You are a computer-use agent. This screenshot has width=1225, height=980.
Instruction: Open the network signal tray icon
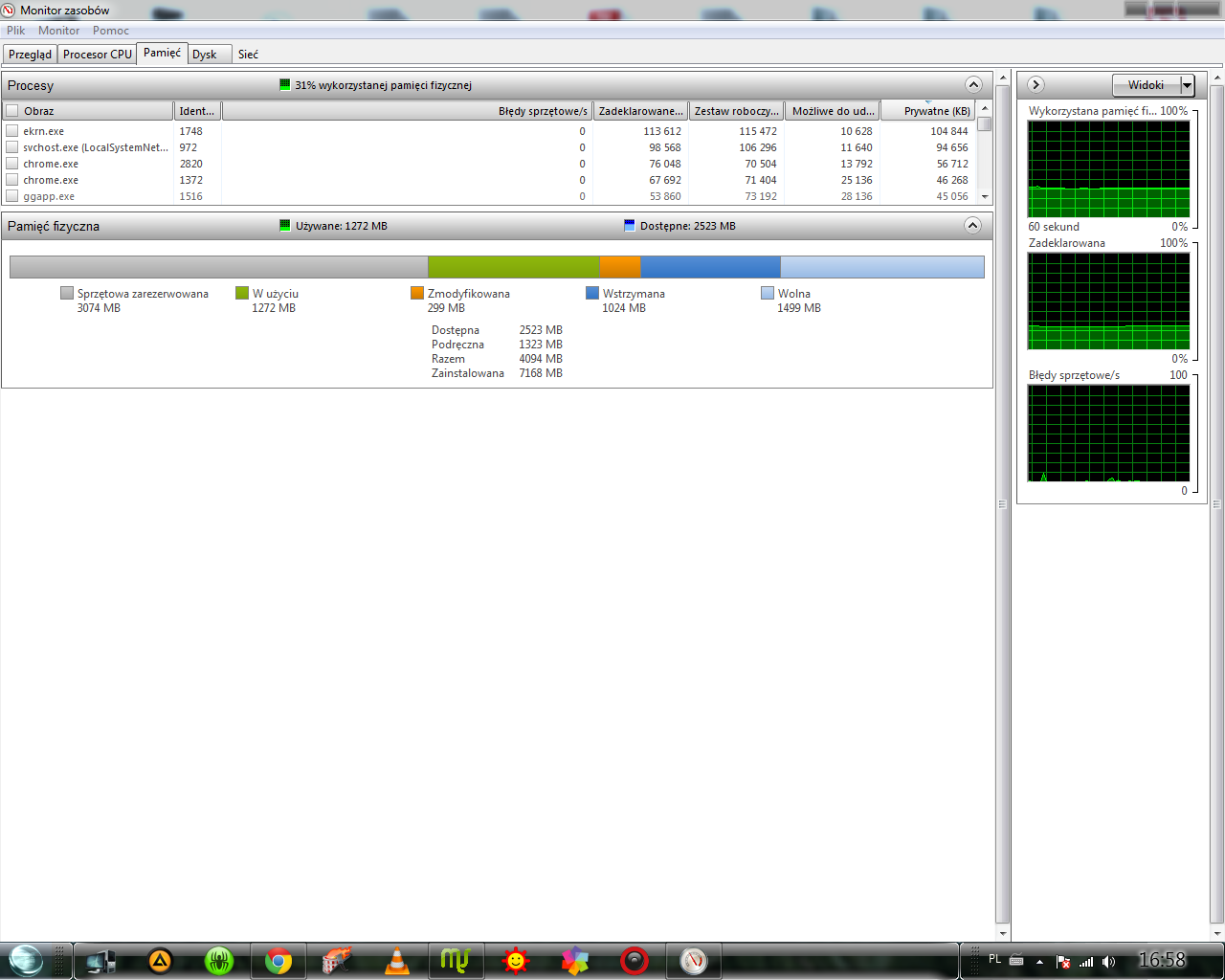(1085, 962)
